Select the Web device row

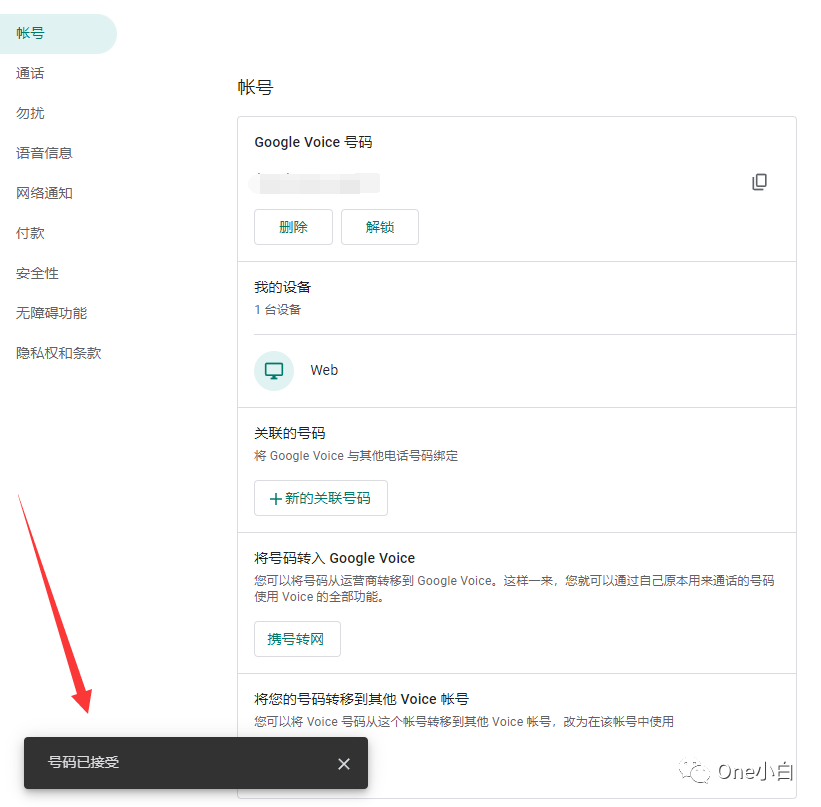(x=517, y=371)
